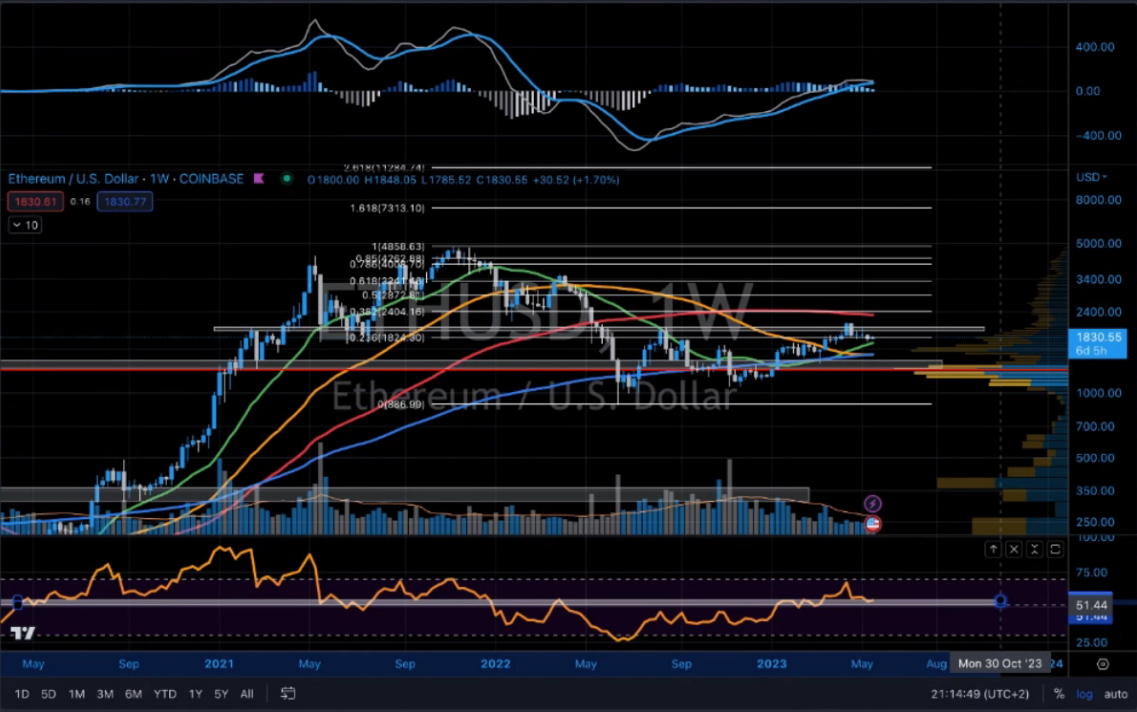Maximize the RSI pane
The image size is (1137, 712).
pyautogui.click(x=1055, y=549)
